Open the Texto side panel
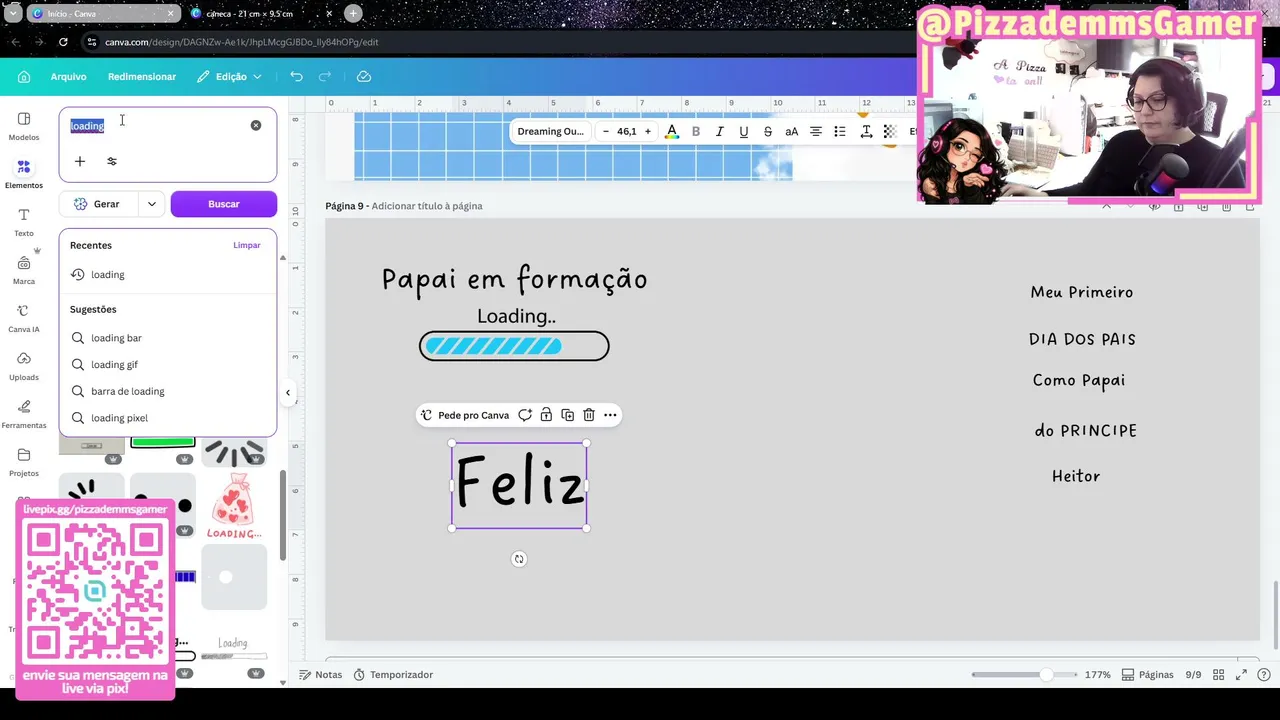This screenshot has height=720, width=1280. tap(24, 222)
